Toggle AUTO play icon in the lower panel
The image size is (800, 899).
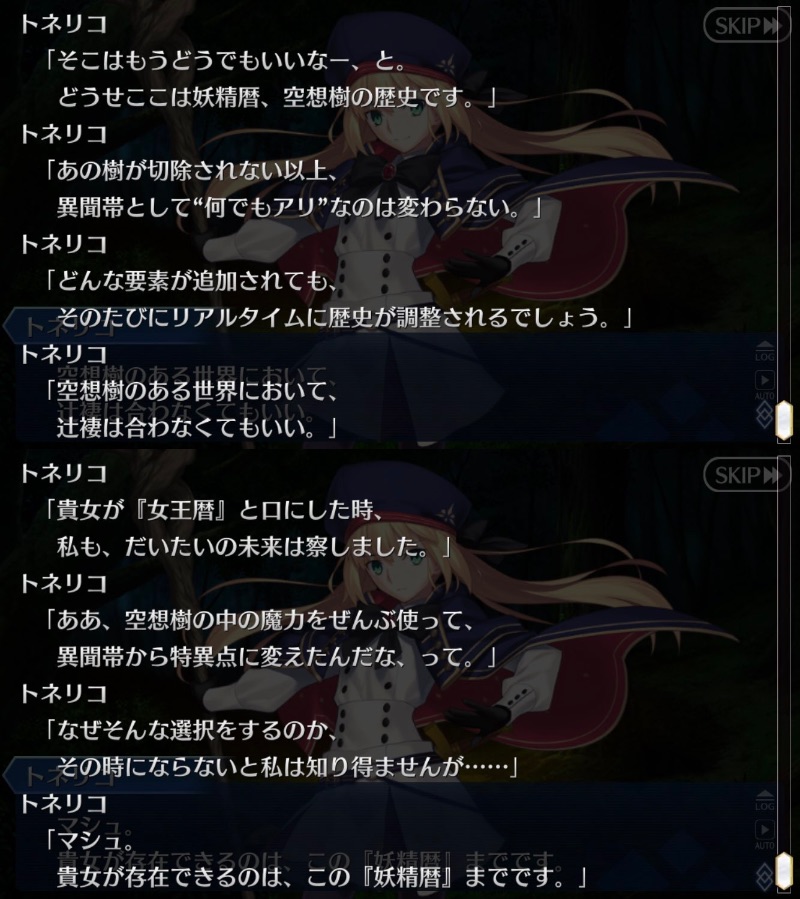click(x=764, y=834)
